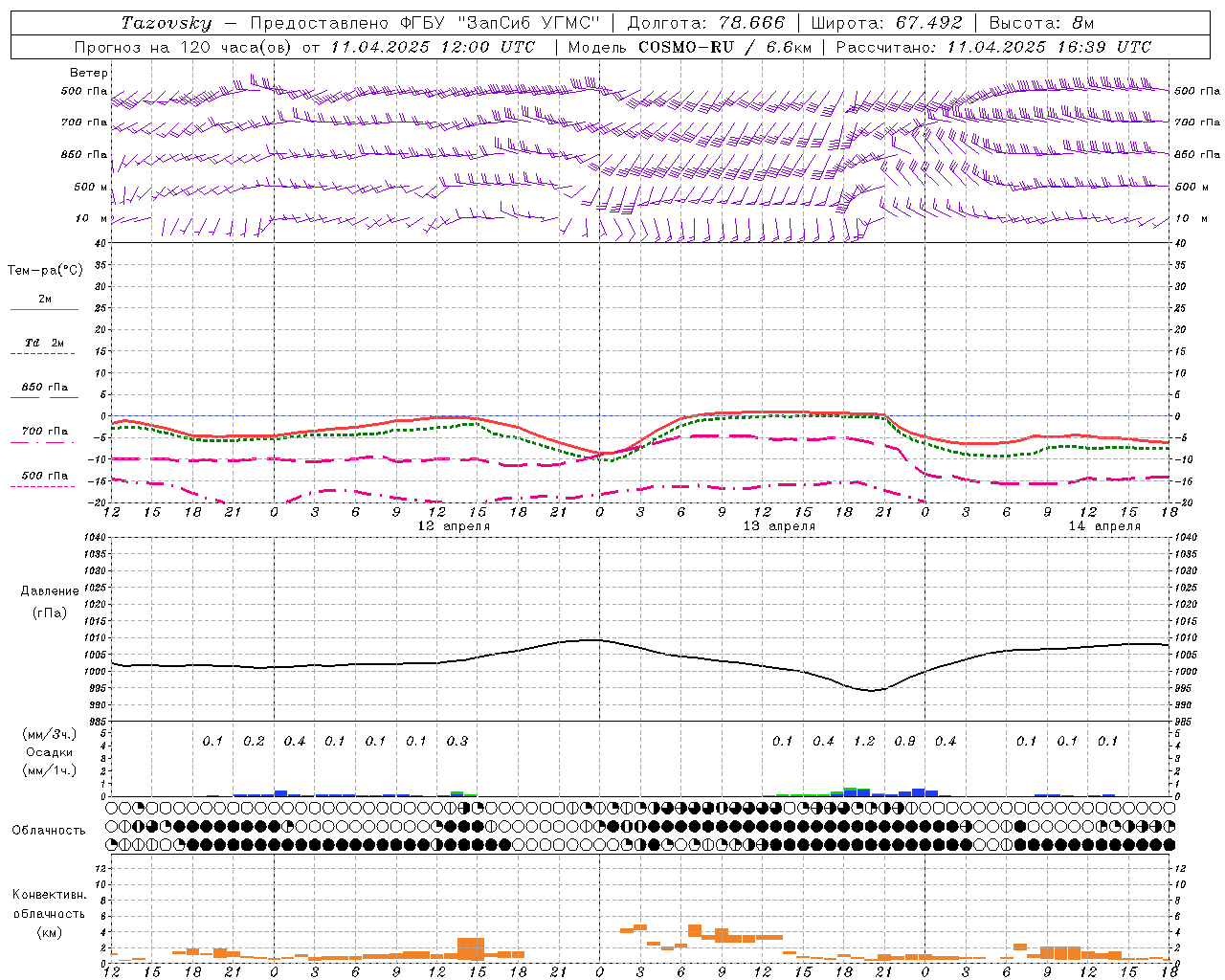Viewport: 1225px width, 980px height.
Task: Click the 0.2 precipitation amount value
Action: [254, 742]
